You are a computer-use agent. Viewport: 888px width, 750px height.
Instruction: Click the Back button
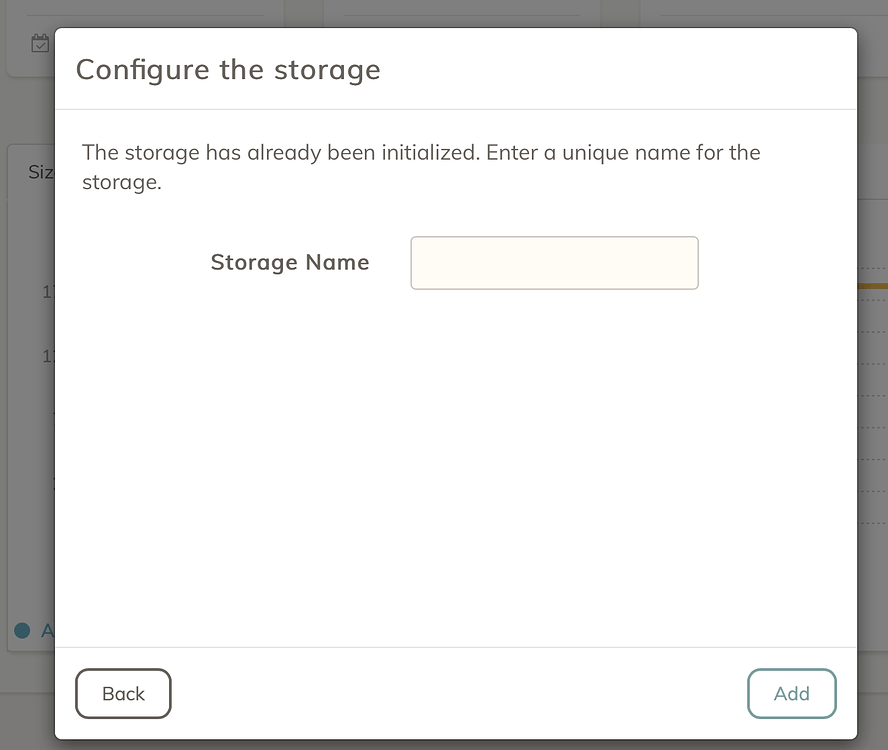point(123,693)
